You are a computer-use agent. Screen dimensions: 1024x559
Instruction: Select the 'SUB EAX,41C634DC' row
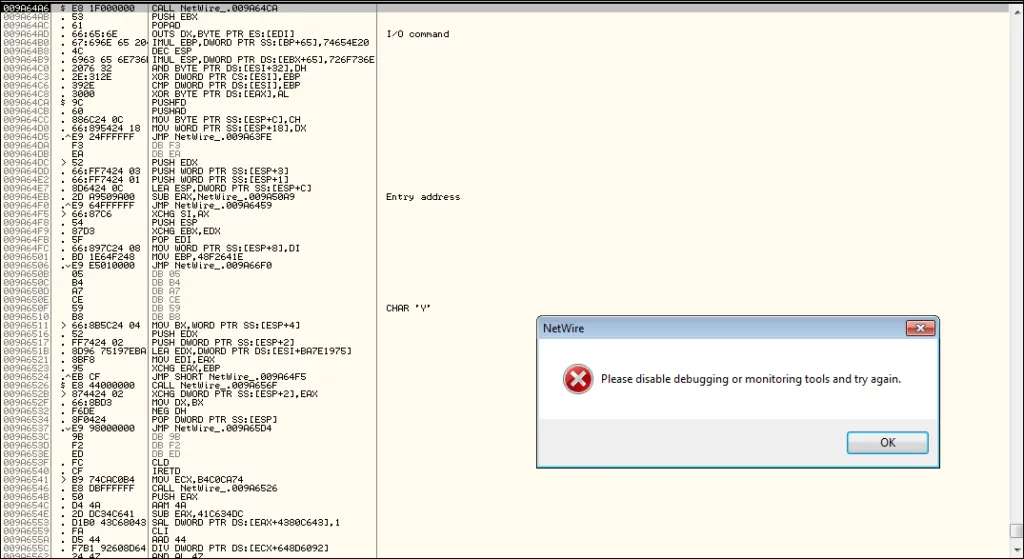click(x=198, y=513)
